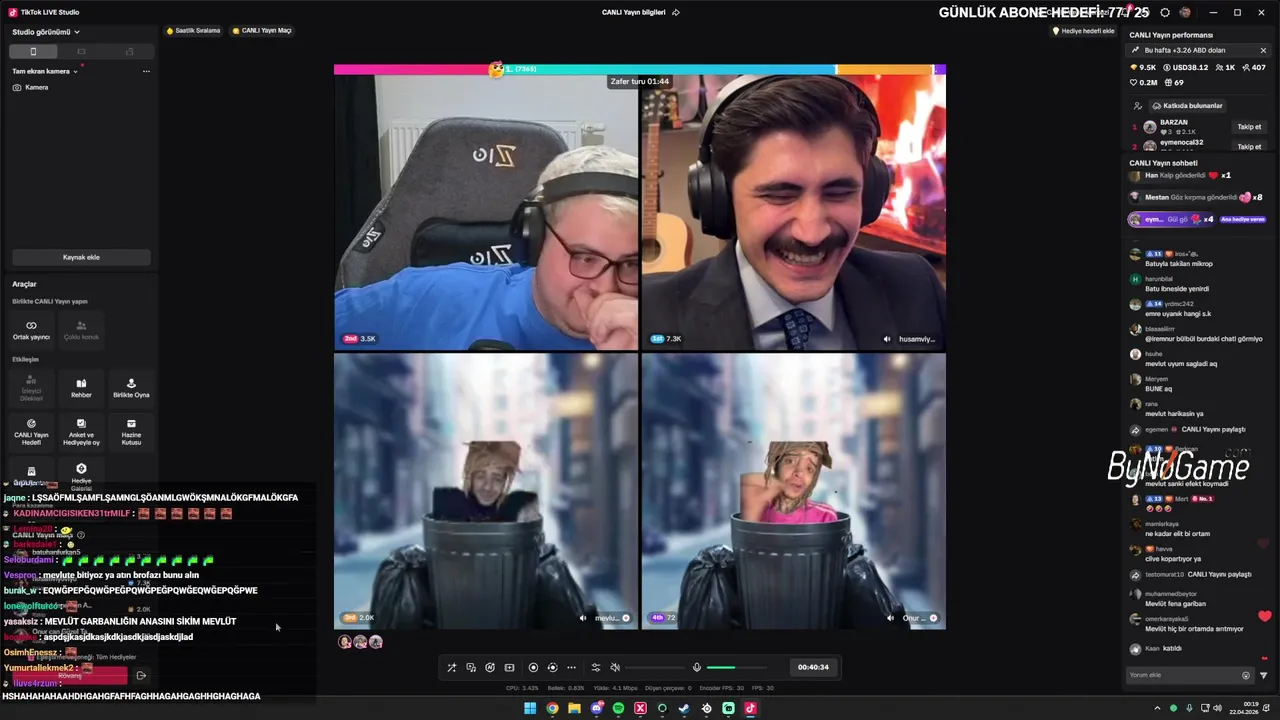Viewport: 1280px width, 720px height.
Task: Click the Zafer turu 01:44 timer label
Action: tap(639, 81)
